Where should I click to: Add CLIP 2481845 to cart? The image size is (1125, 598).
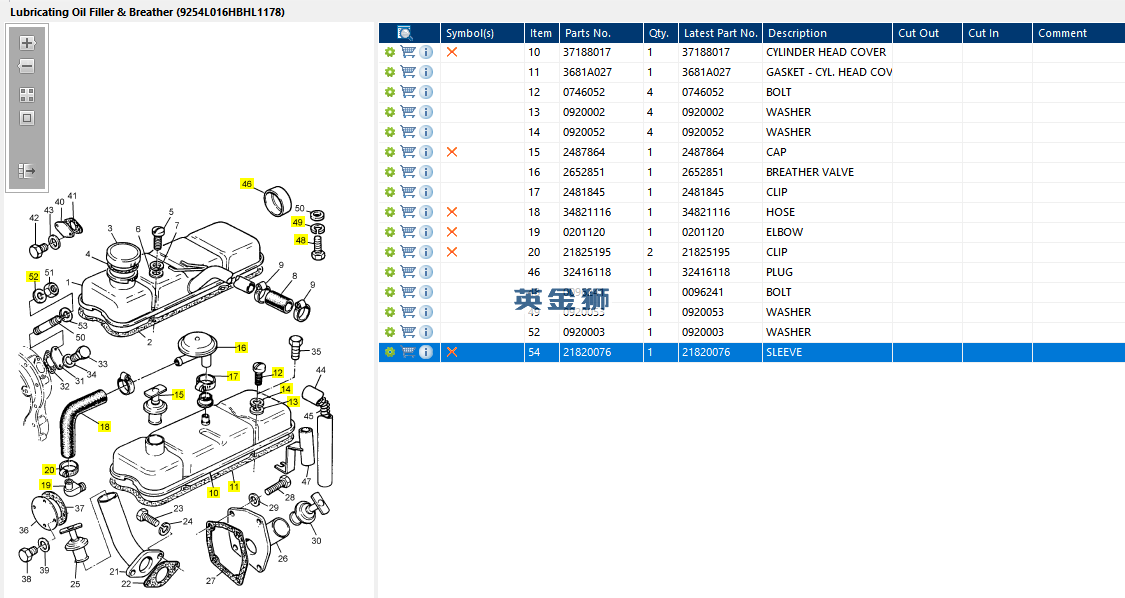[x=408, y=192]
